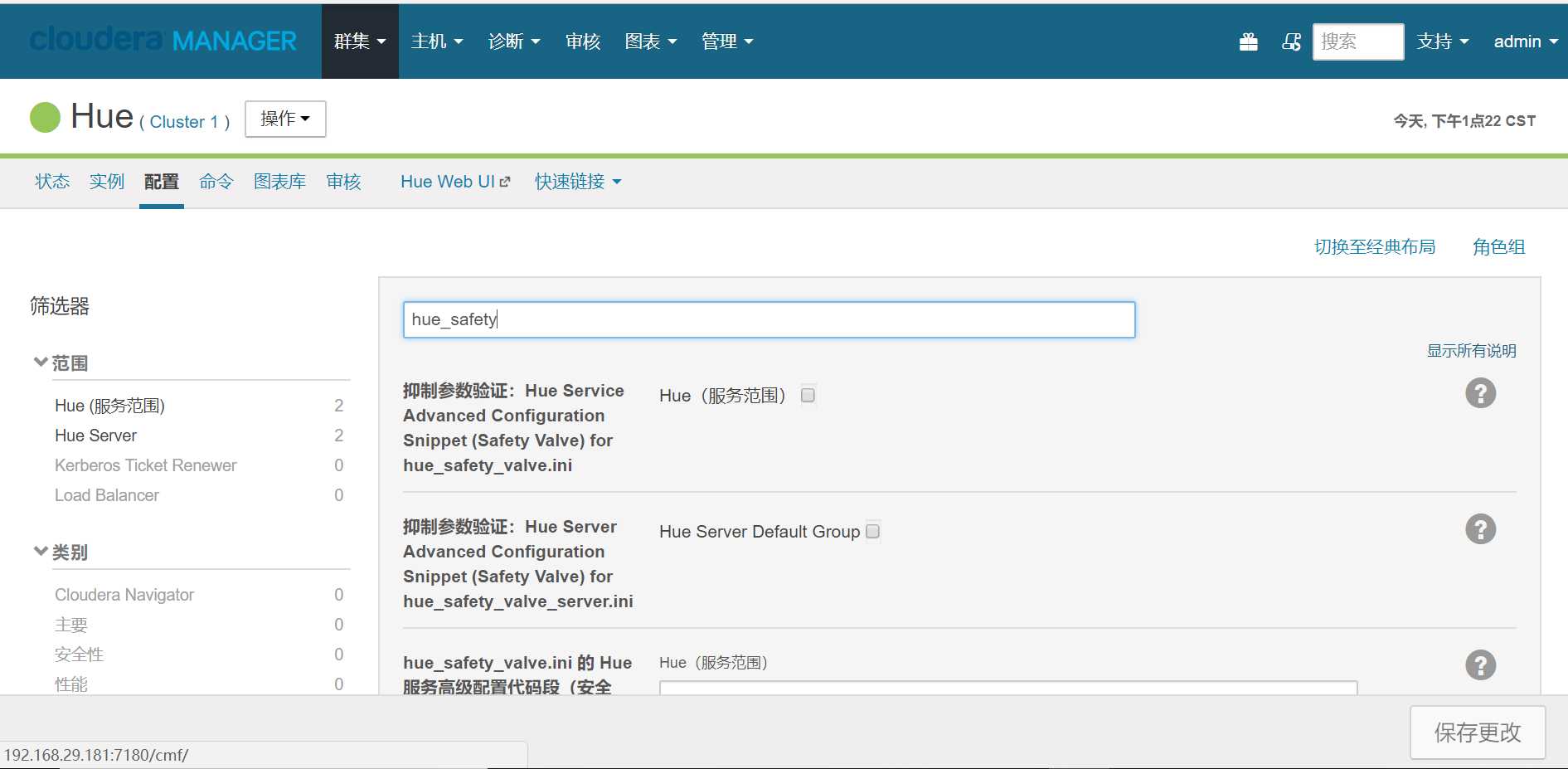Click the Cluster 1 link
The height and width of the screenshot is (769, 1568).
coord(184,122)
